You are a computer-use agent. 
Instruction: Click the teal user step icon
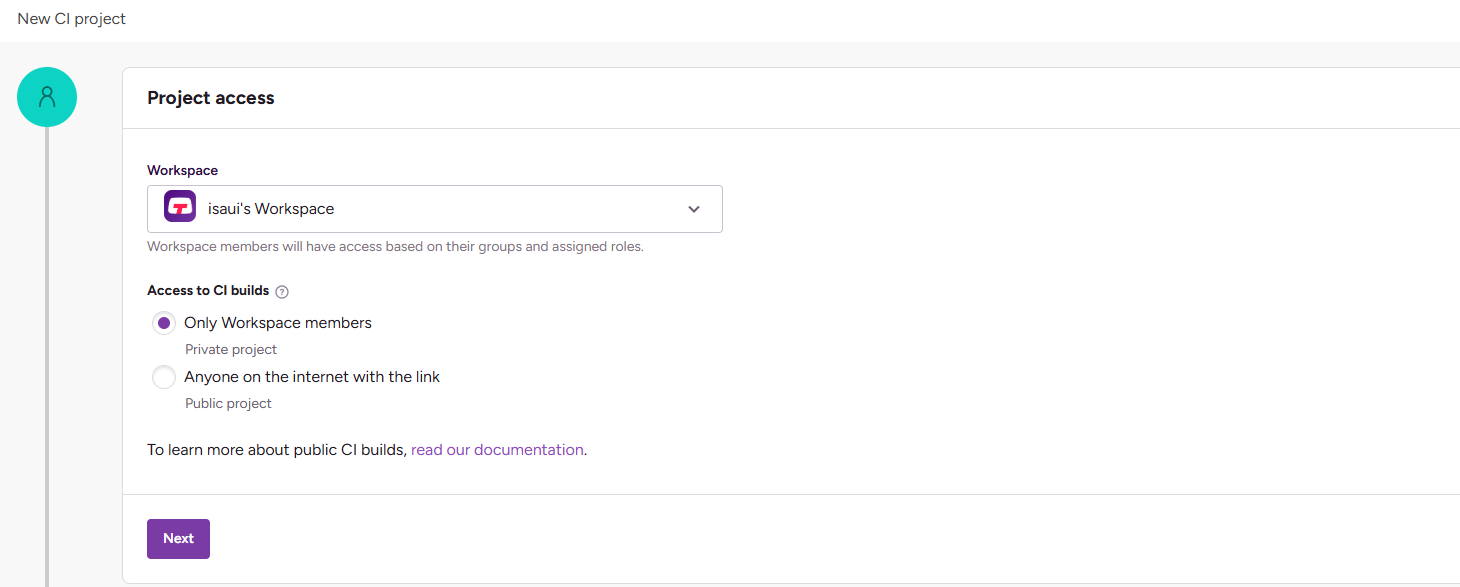[47, 97]
